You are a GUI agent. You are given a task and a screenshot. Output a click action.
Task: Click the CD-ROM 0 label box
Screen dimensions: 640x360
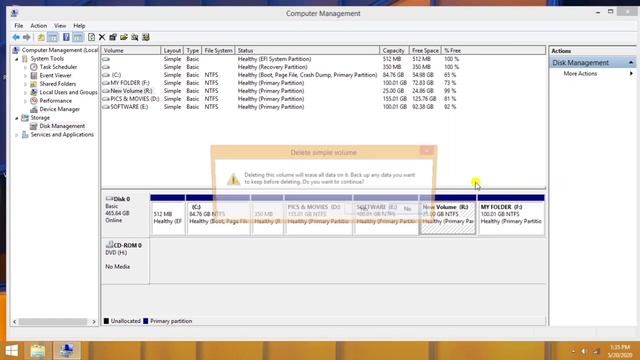(x=125, y=261)
